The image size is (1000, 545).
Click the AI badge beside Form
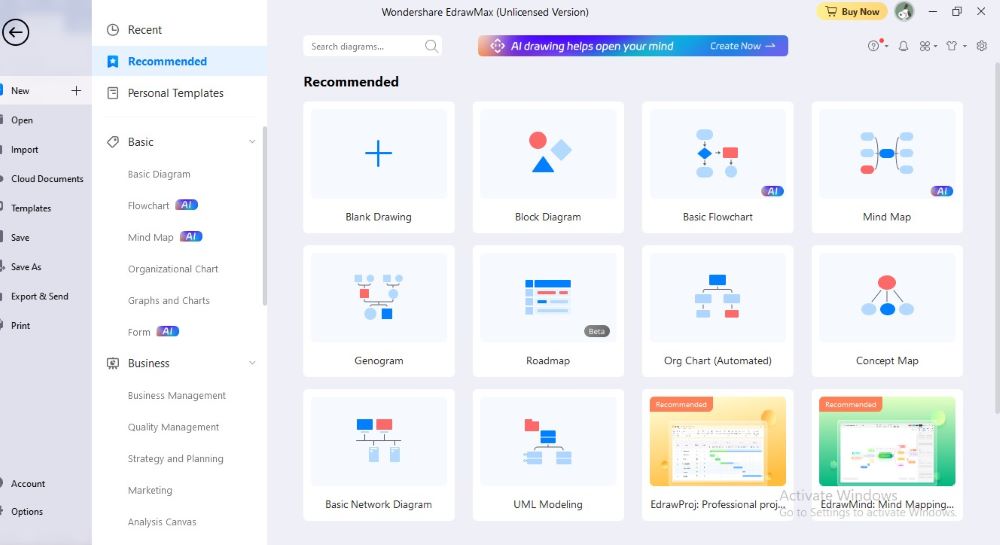pos(168,331)
